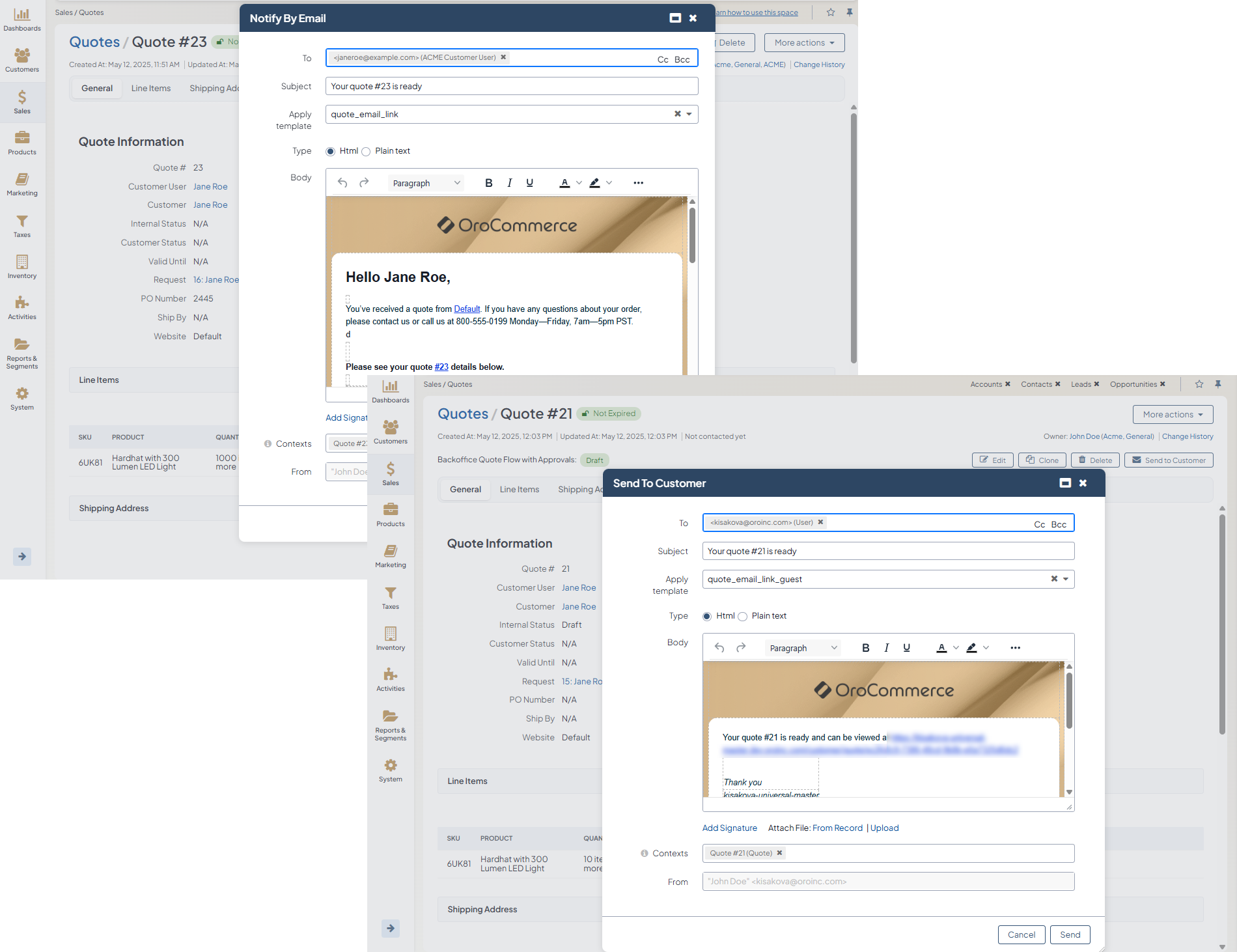Apply italic in Notify By Email editor
1237x952 pixels.
[x=509, y=183]
